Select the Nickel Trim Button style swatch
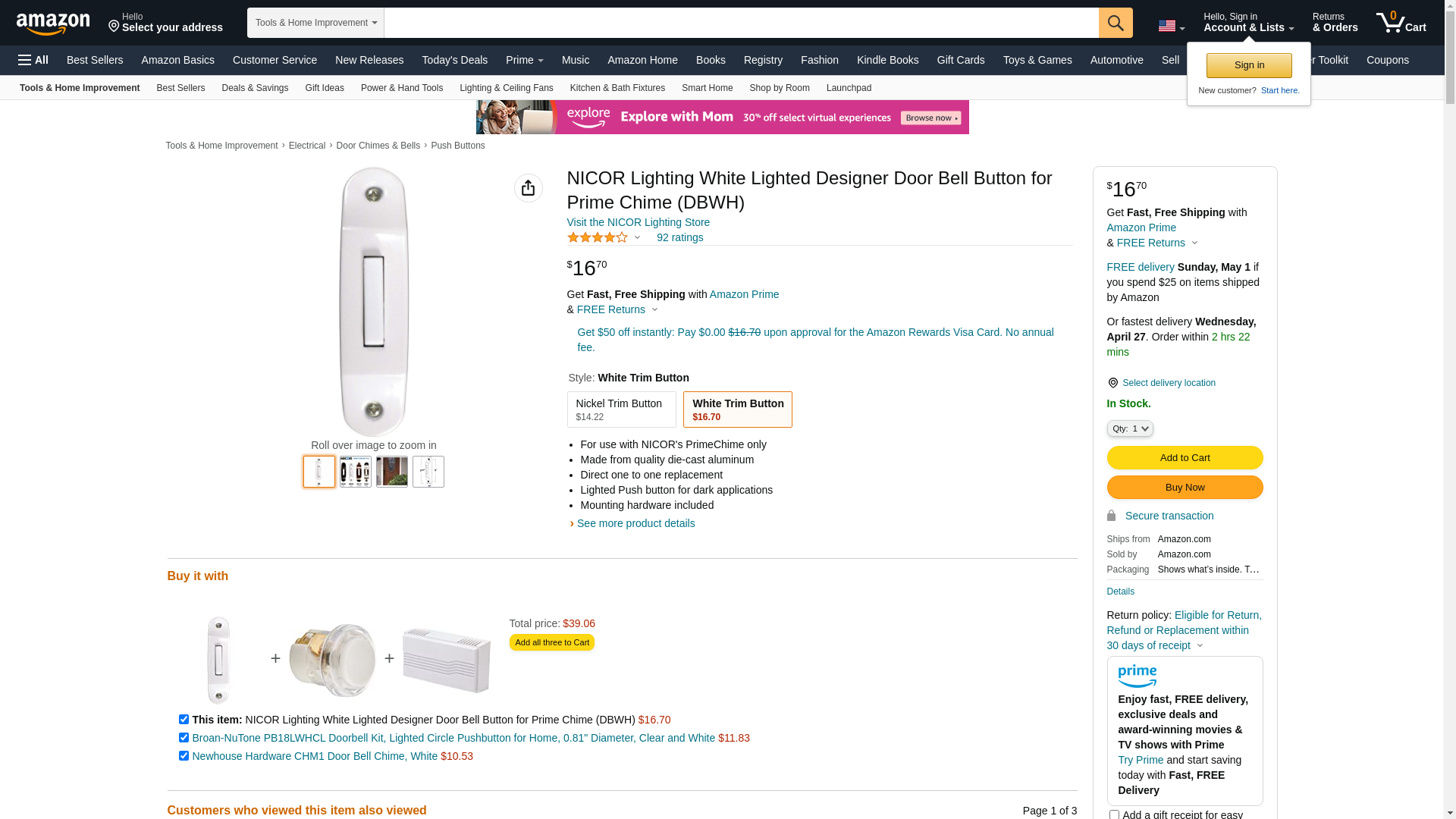This screenshot has width=1456, height=819. (x=621, y=409)
